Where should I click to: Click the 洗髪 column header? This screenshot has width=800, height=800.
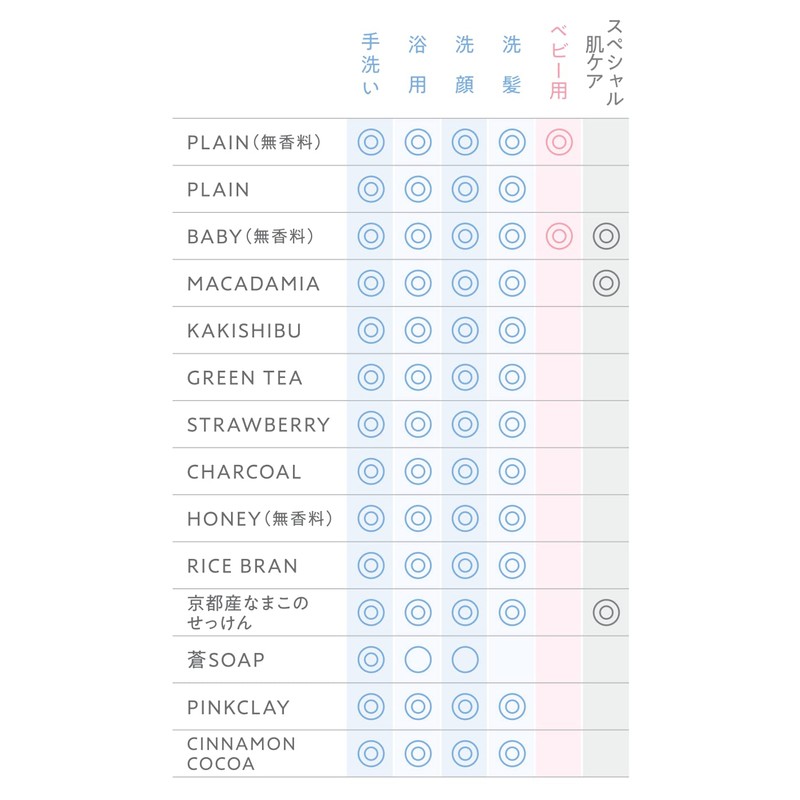512,66
